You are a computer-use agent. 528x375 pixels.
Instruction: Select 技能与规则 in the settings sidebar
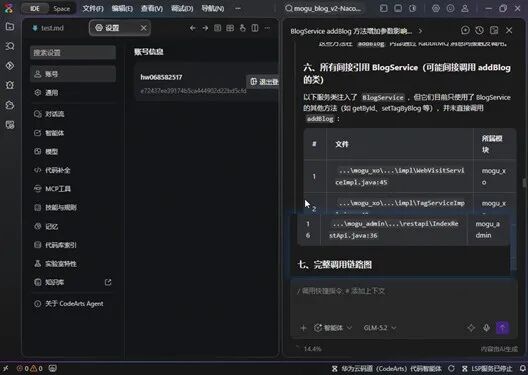tap(73, 207)
